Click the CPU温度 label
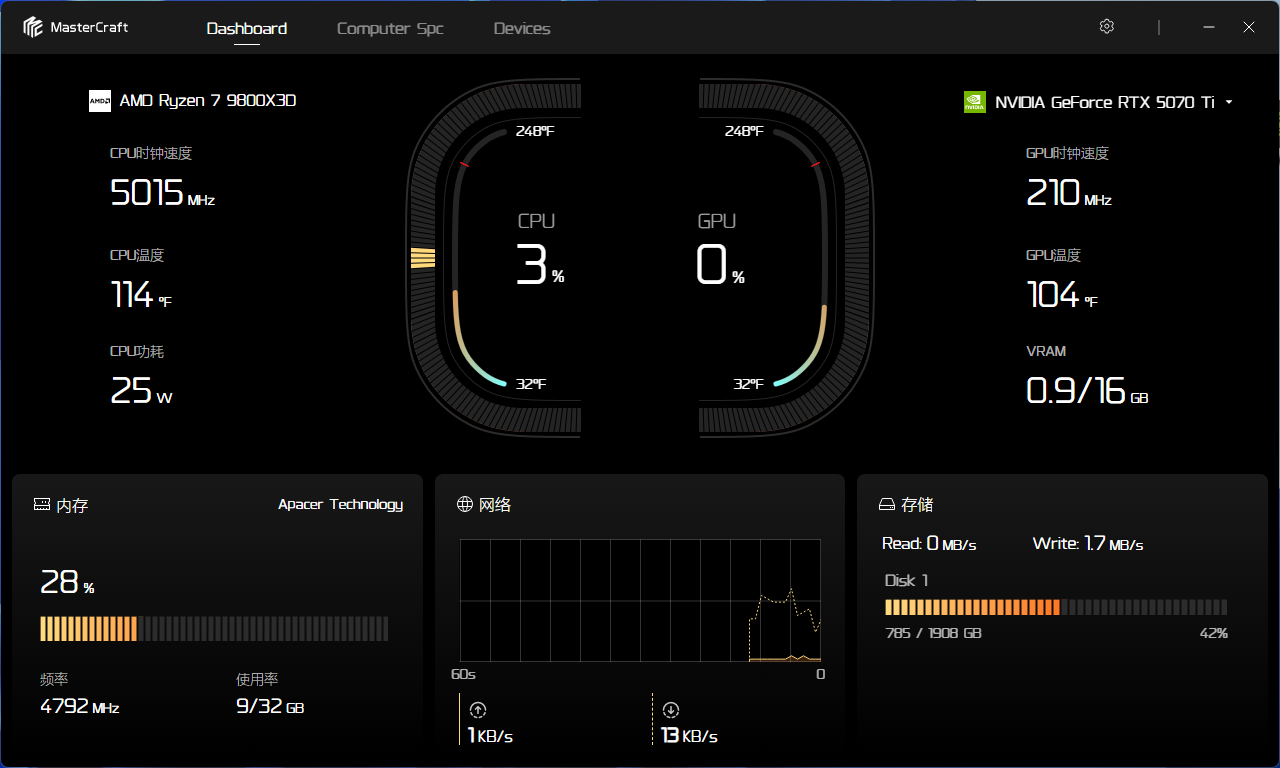The height and width of the screenshot is (768, 1280). tap(137, 255)
